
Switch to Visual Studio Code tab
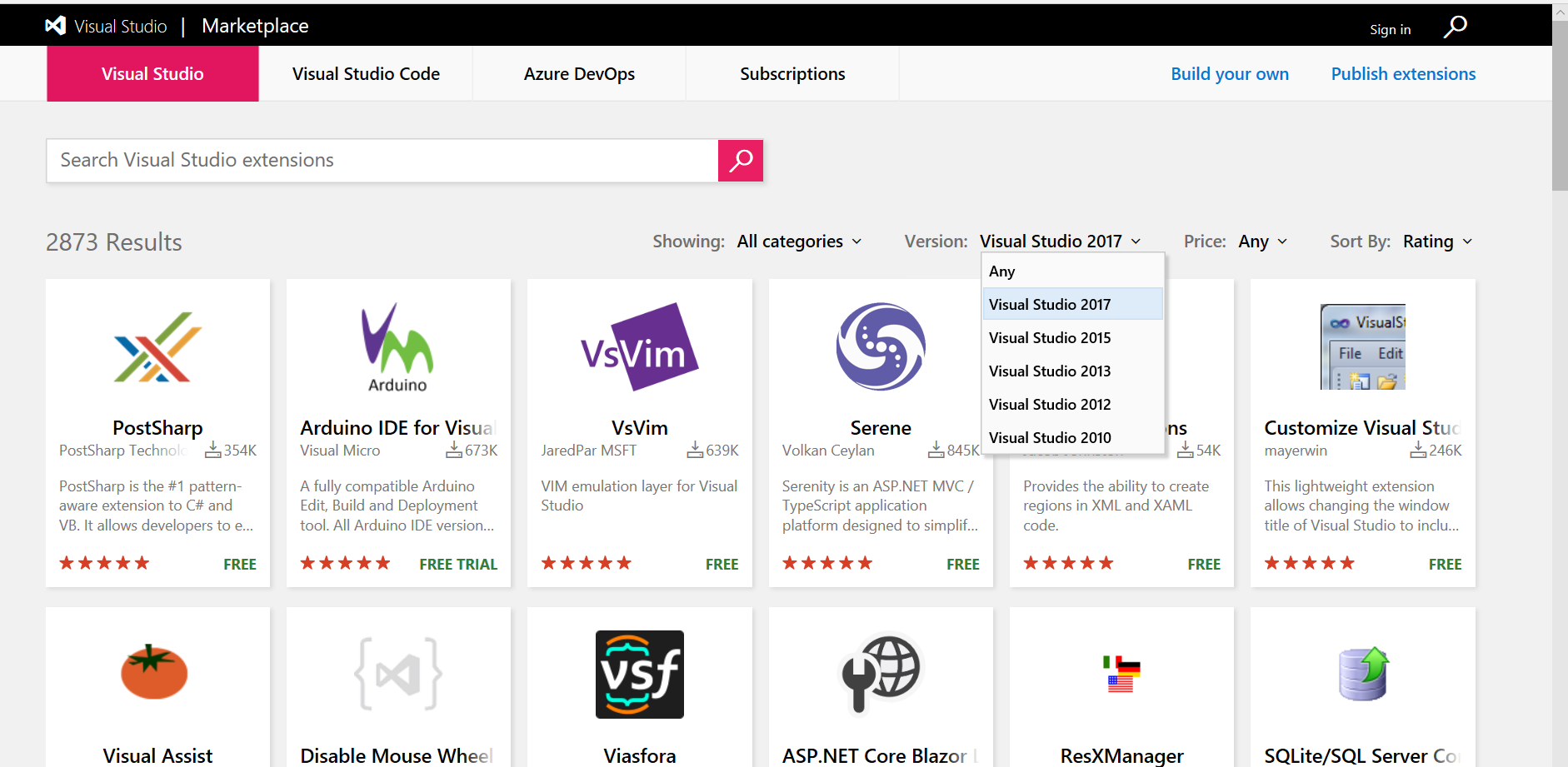coord(366,73)
